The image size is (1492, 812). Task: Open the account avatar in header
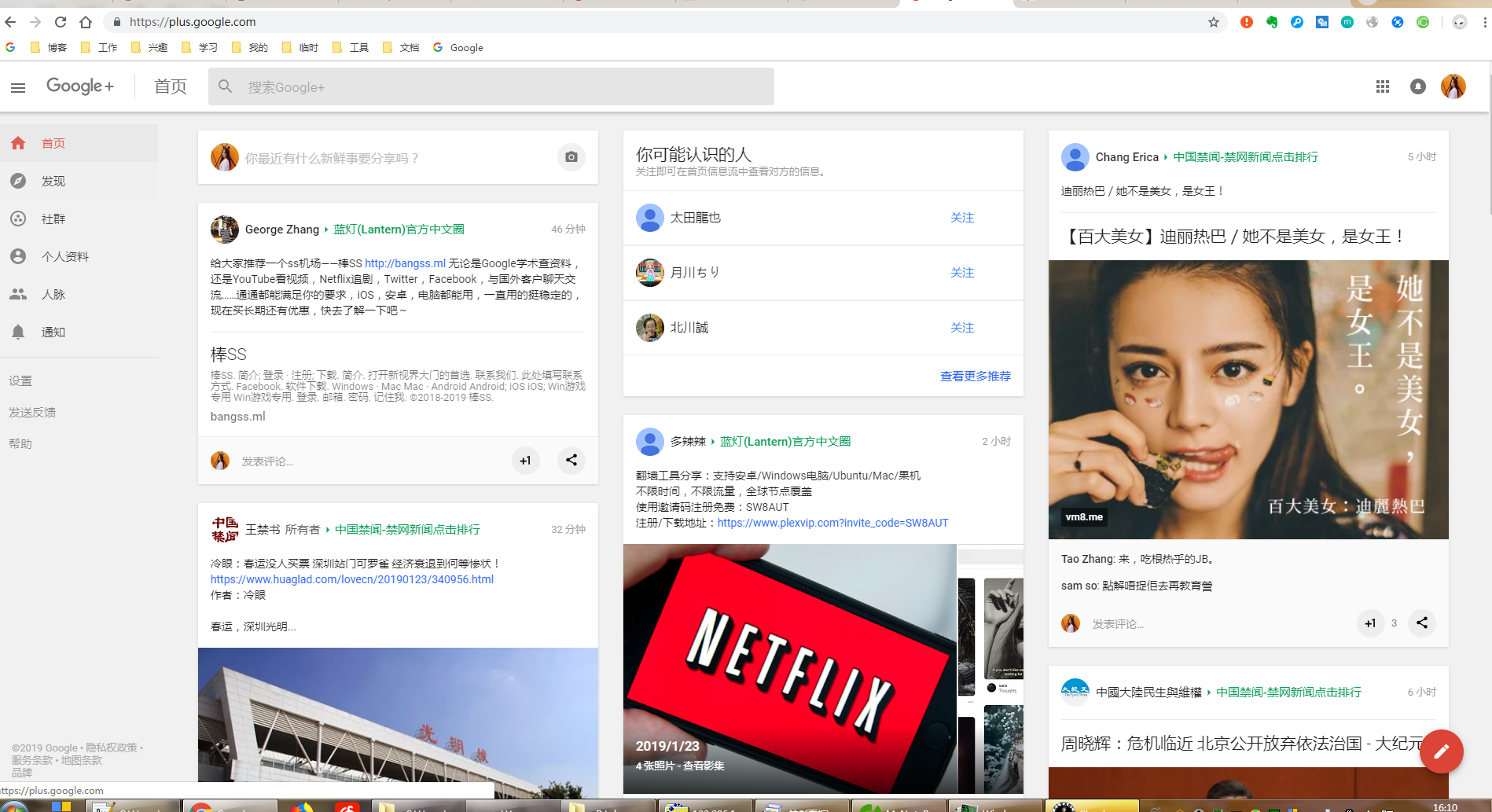[1453, 86]
